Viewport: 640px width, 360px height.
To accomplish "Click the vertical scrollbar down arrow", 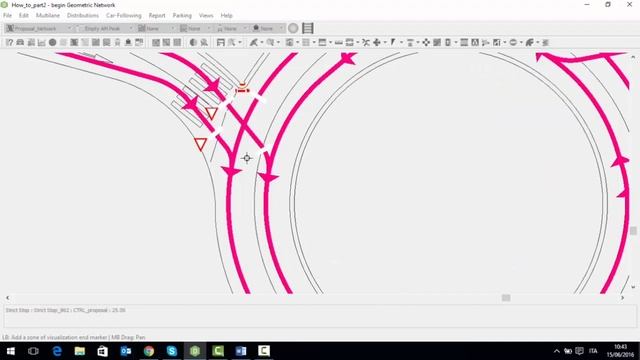I will pos(633,287).
